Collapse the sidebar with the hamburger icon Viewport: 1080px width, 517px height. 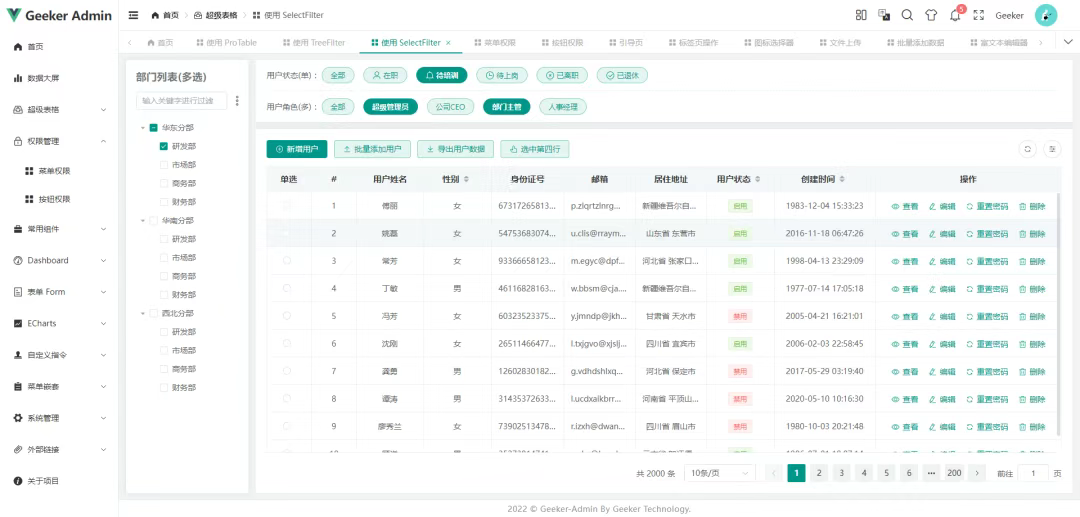tap(134, 16)
